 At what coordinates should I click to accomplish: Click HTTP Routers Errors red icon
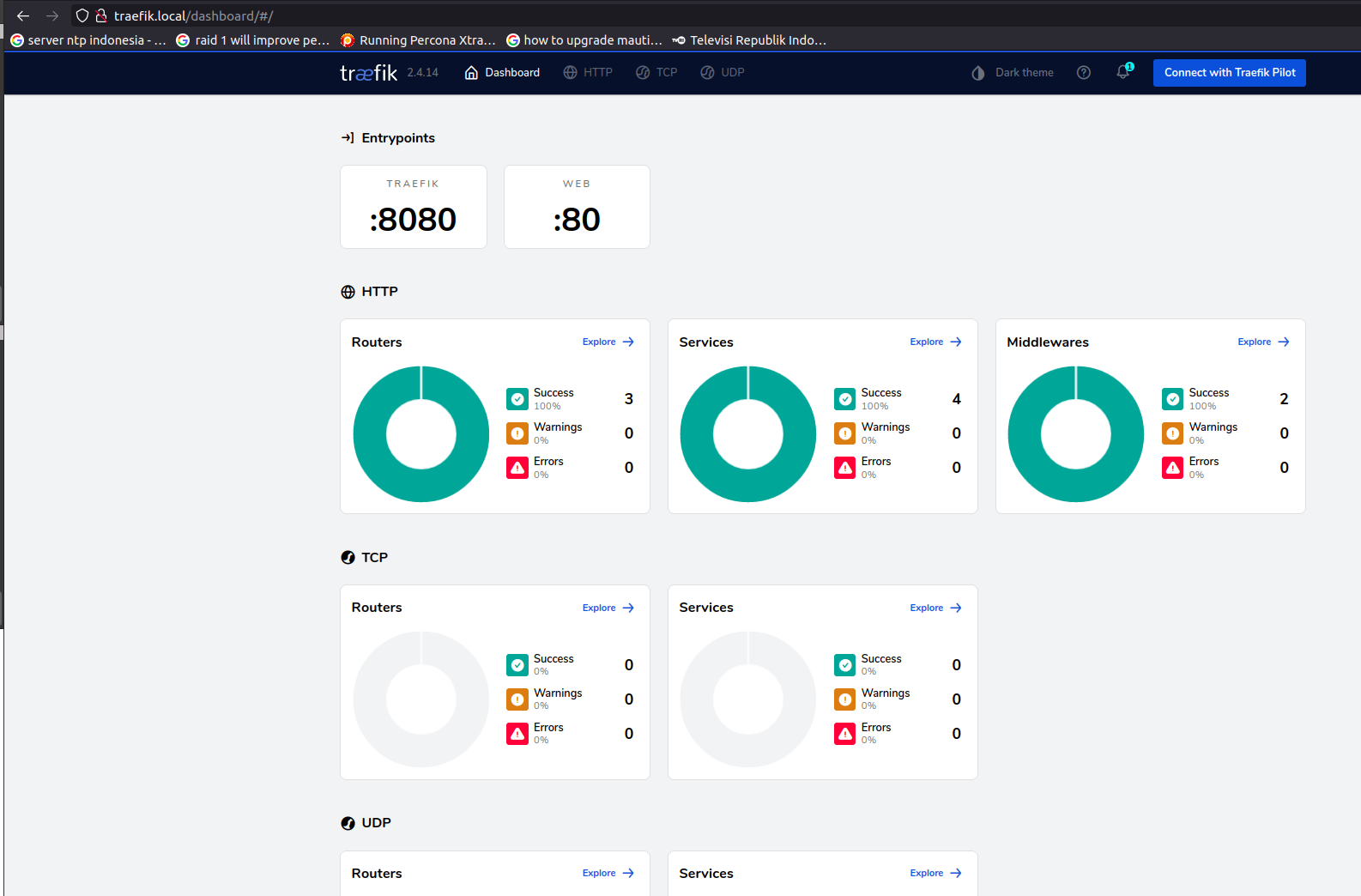coord(517,468)
